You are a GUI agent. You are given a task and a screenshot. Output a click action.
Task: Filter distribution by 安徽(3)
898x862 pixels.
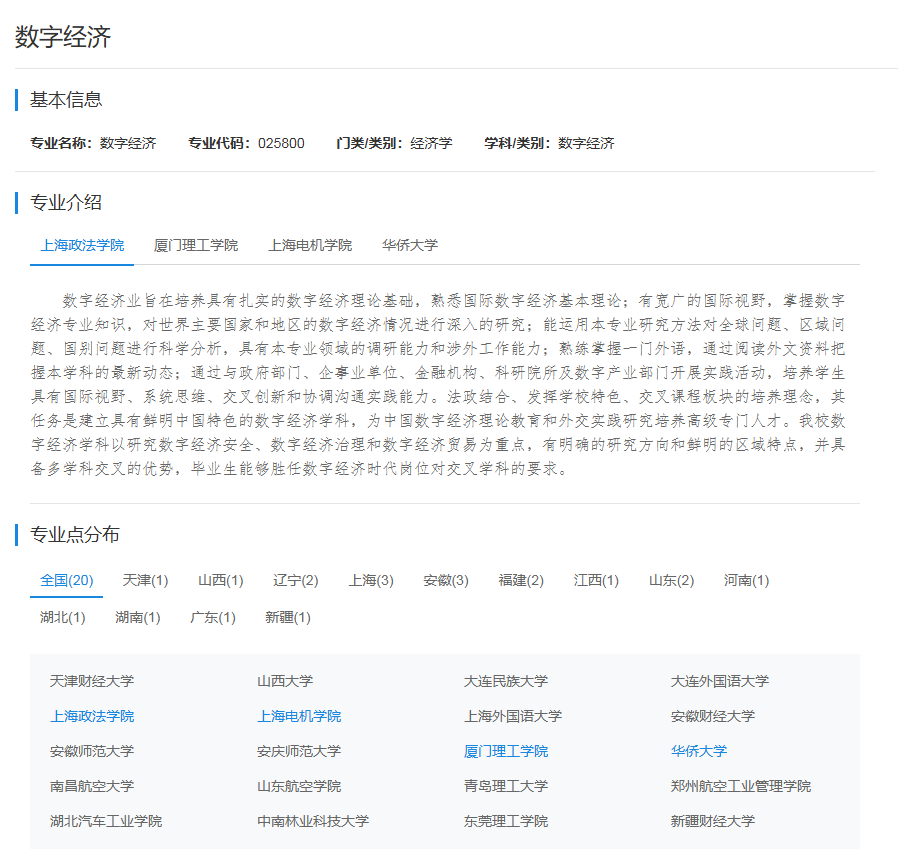[446, 580]
